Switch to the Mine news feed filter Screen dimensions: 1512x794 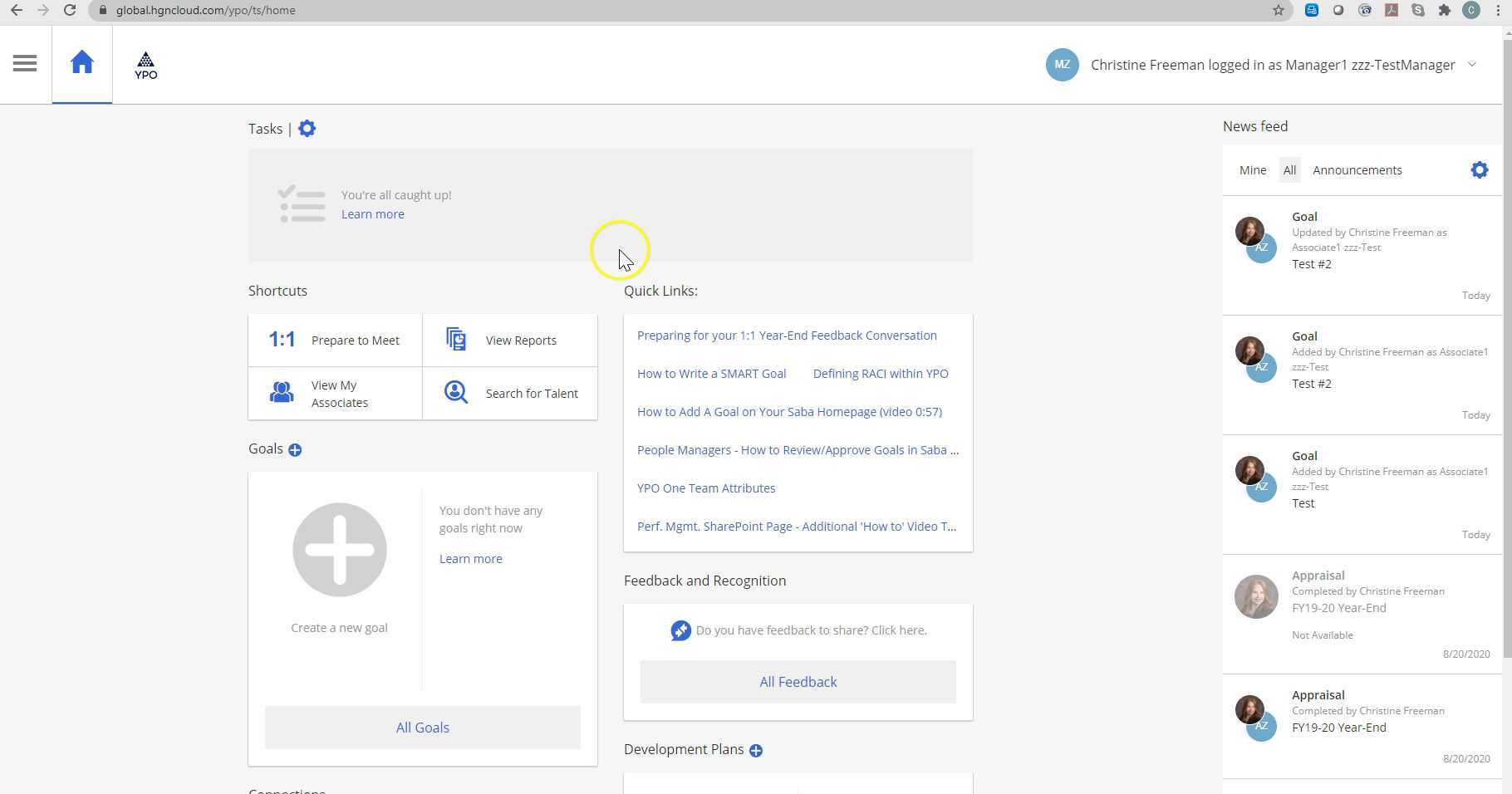(1252, 169)
